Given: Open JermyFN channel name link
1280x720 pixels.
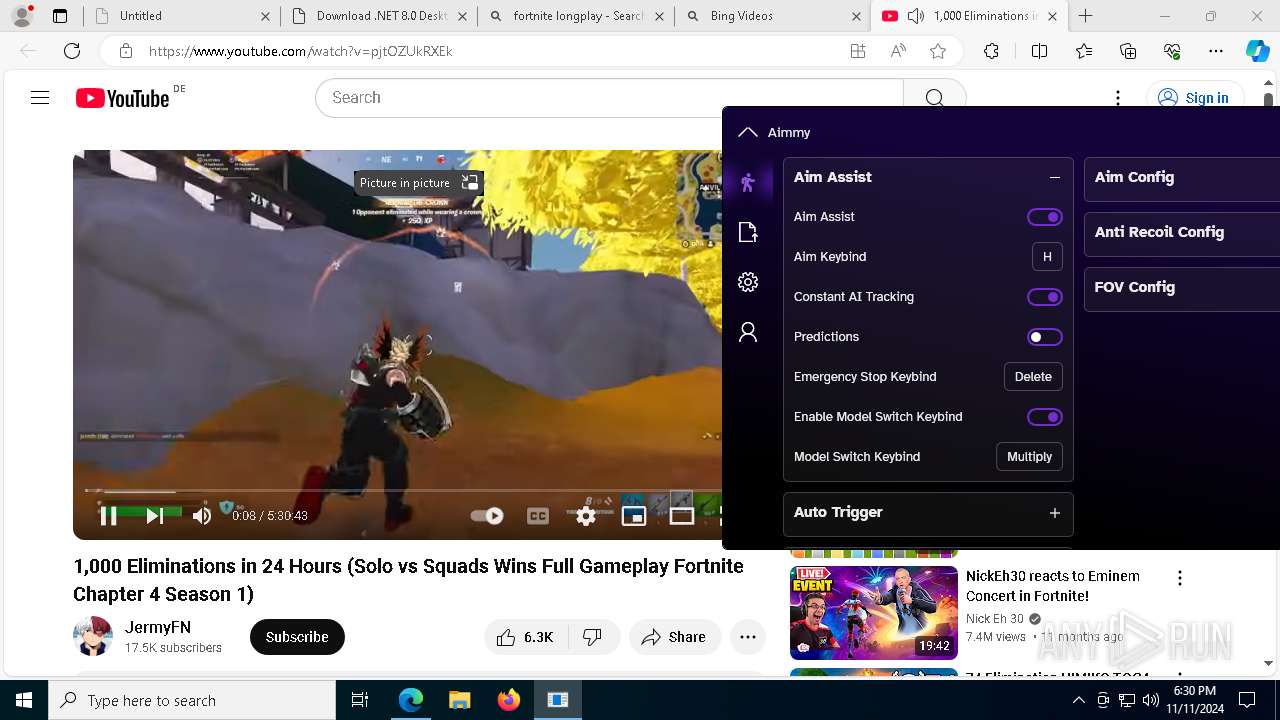Looking at the screenshot, I should click(158, 627).
